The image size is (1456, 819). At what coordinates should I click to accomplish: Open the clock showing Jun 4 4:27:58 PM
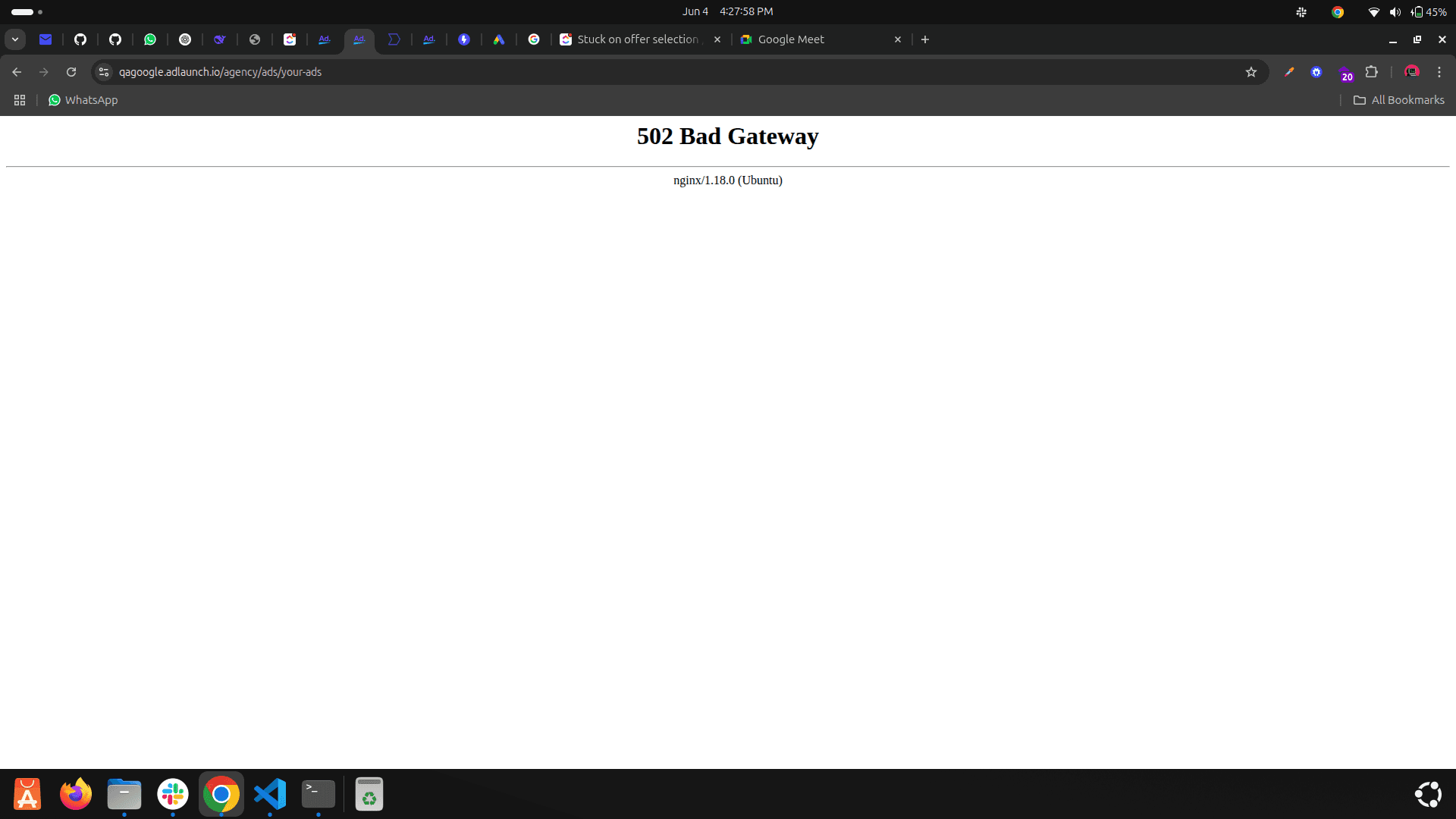pyautogui.click(x=727, y=11)
